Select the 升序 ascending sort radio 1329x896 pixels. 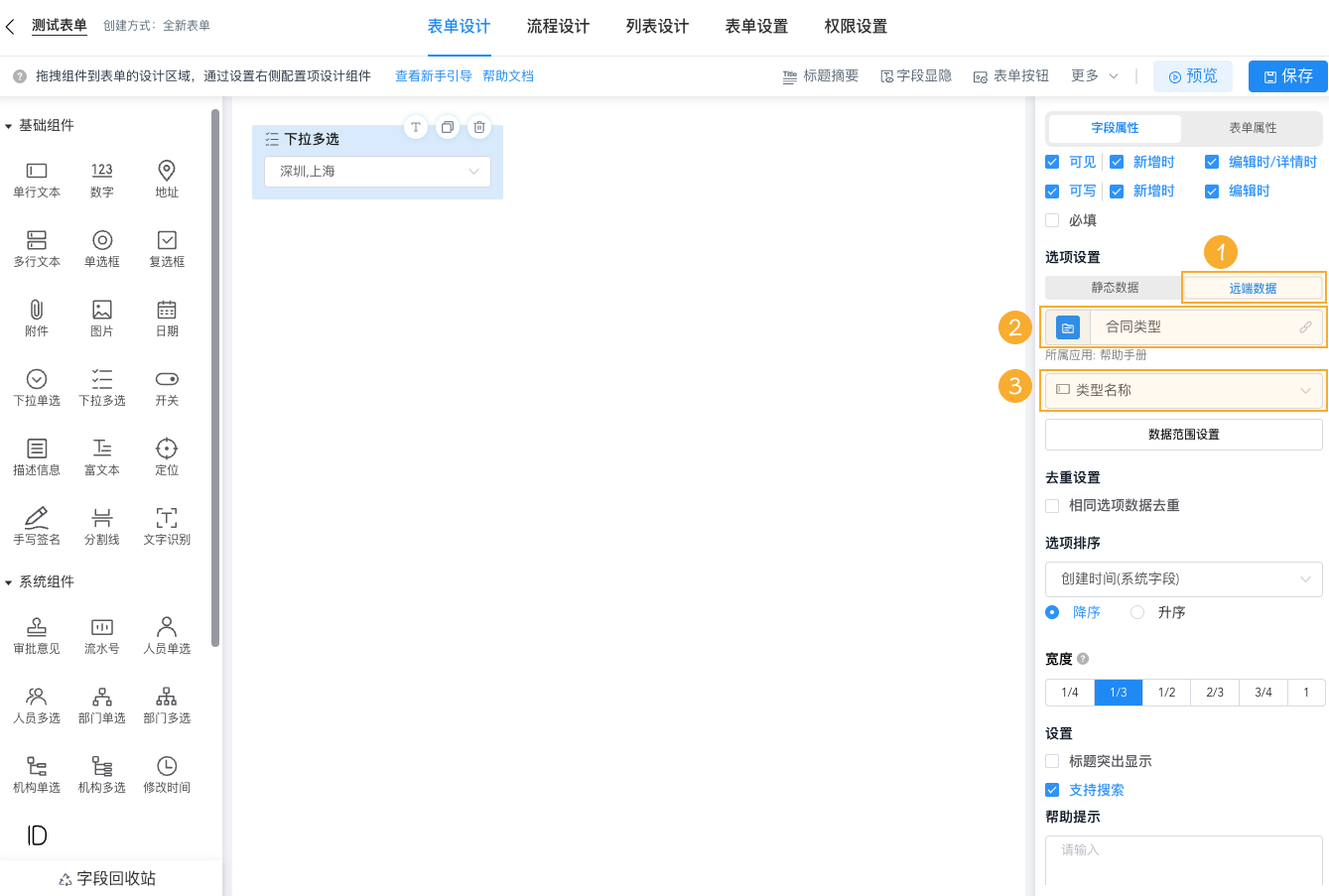pos(1136,612)
